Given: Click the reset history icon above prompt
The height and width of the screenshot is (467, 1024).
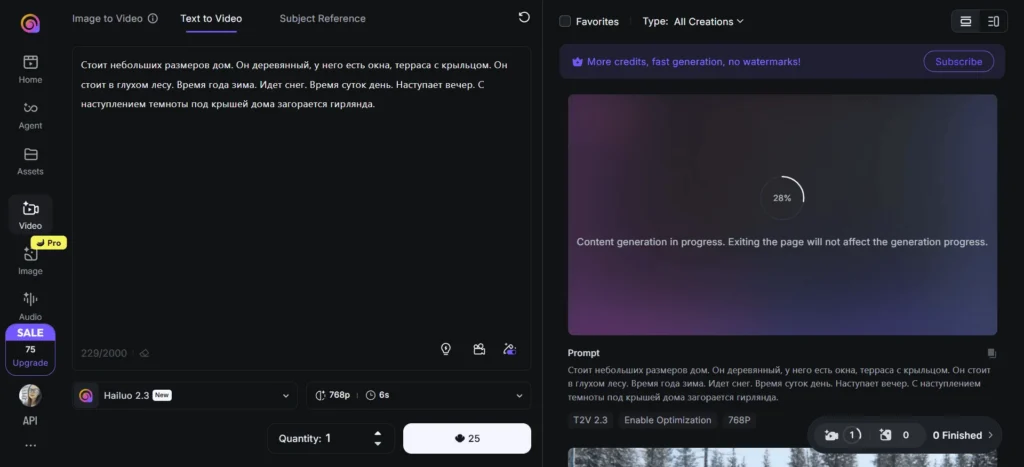Looking at the screenshot, I should (x=524, y=18).
